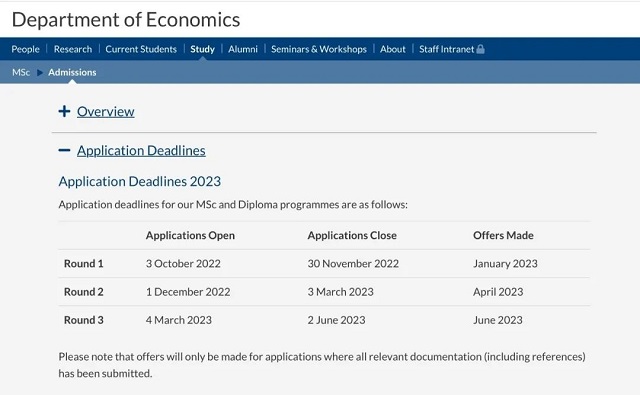
Task: Click the MSc and Diploma programmes sentence
Action: point(233,204)
